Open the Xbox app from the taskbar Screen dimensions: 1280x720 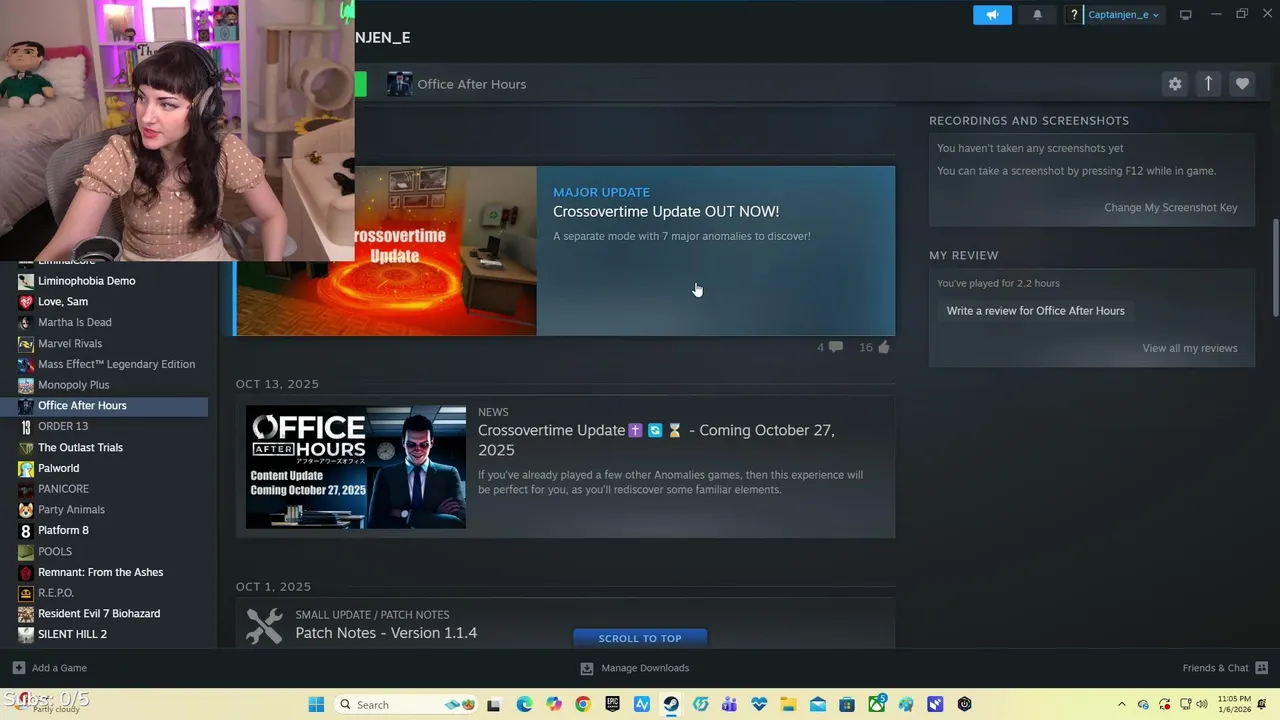[x=876, y=704]
